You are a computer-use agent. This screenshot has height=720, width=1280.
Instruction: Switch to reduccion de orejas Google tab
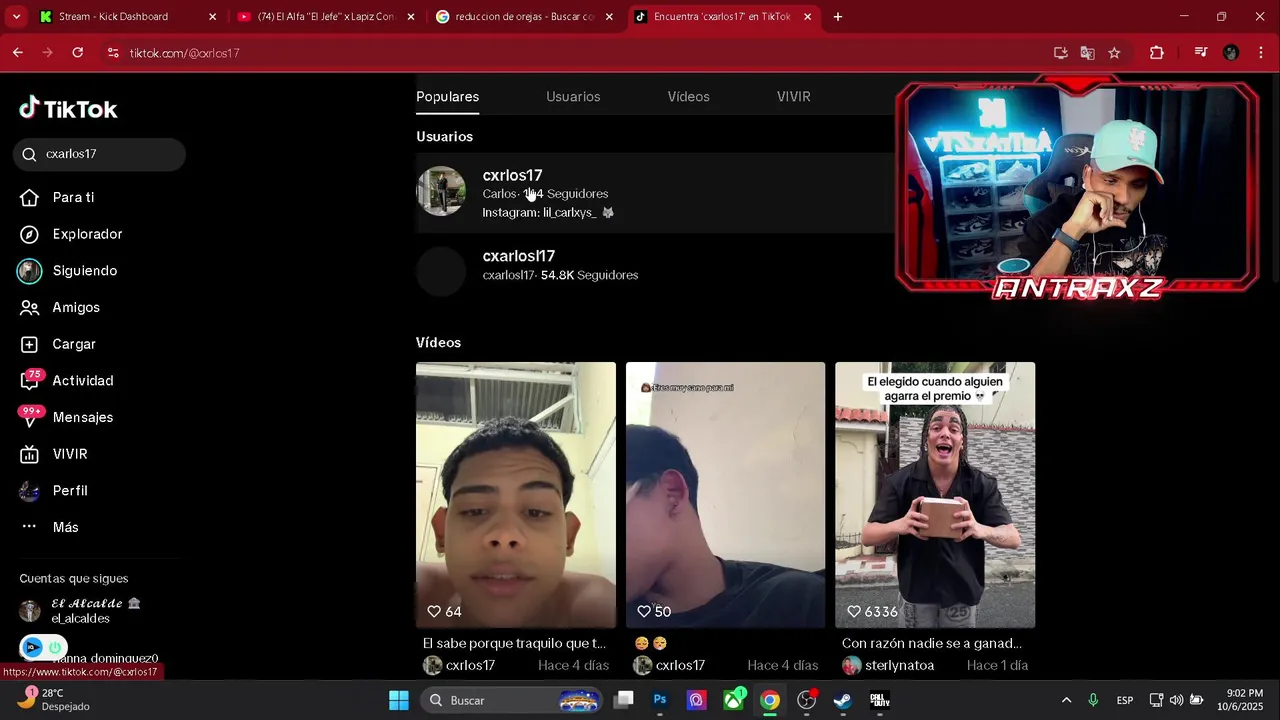[524, 17]
